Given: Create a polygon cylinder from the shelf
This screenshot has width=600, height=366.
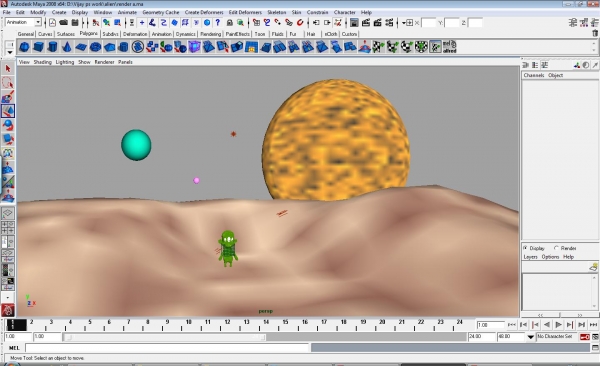Looking at the screenshot, I should click(52, 47).
